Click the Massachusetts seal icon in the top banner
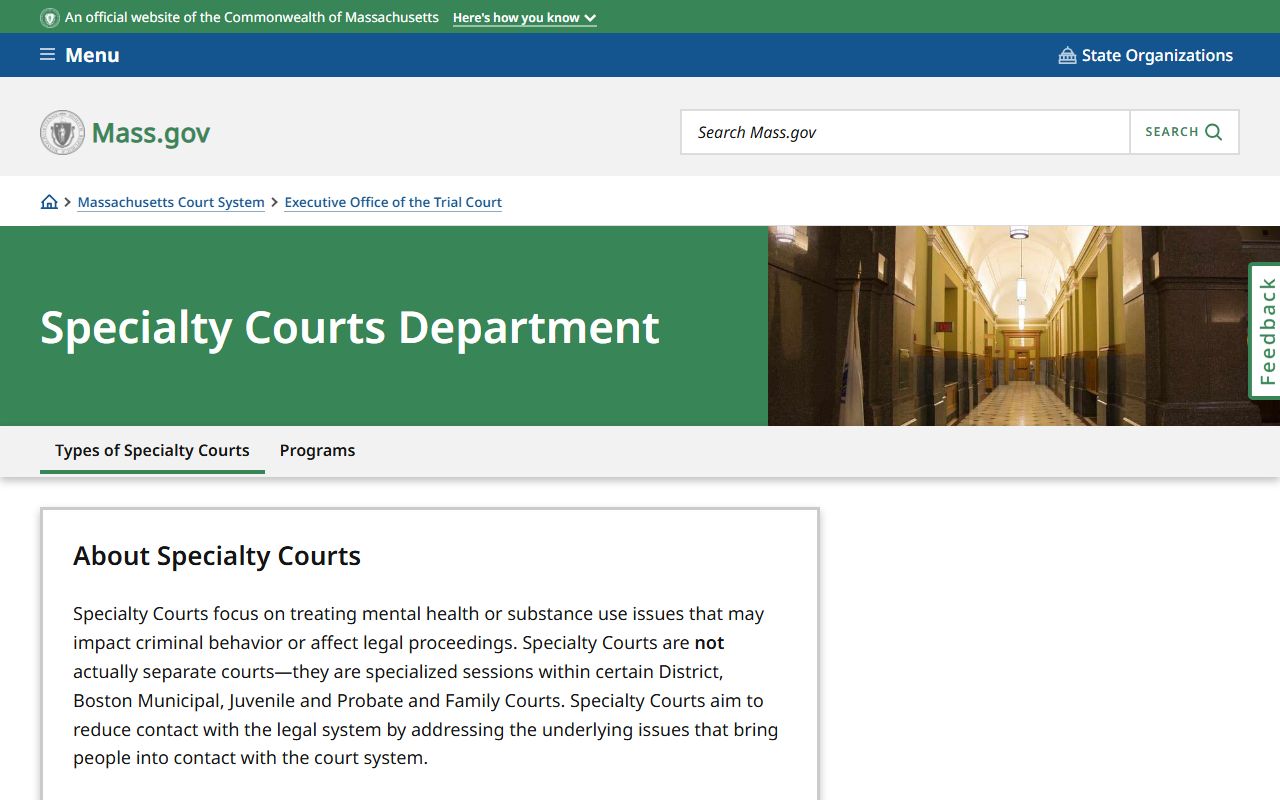 pos(49,18)
